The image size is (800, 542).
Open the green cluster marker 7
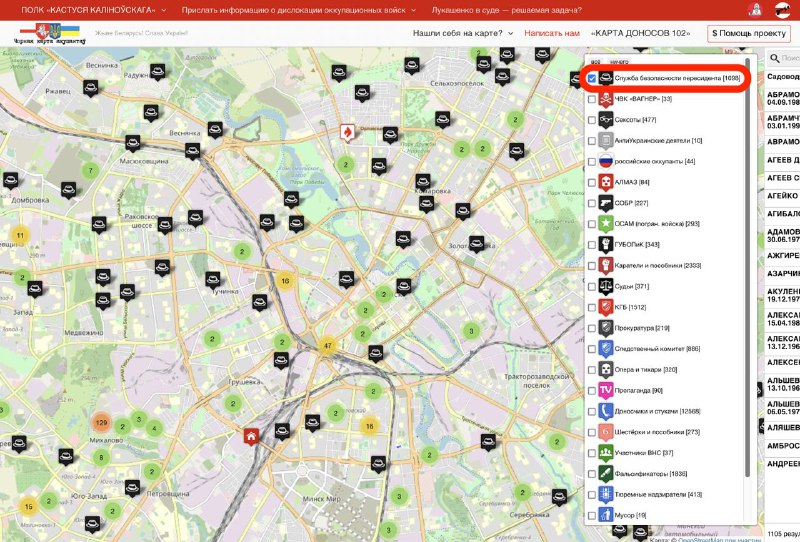(x=90, y=170)
